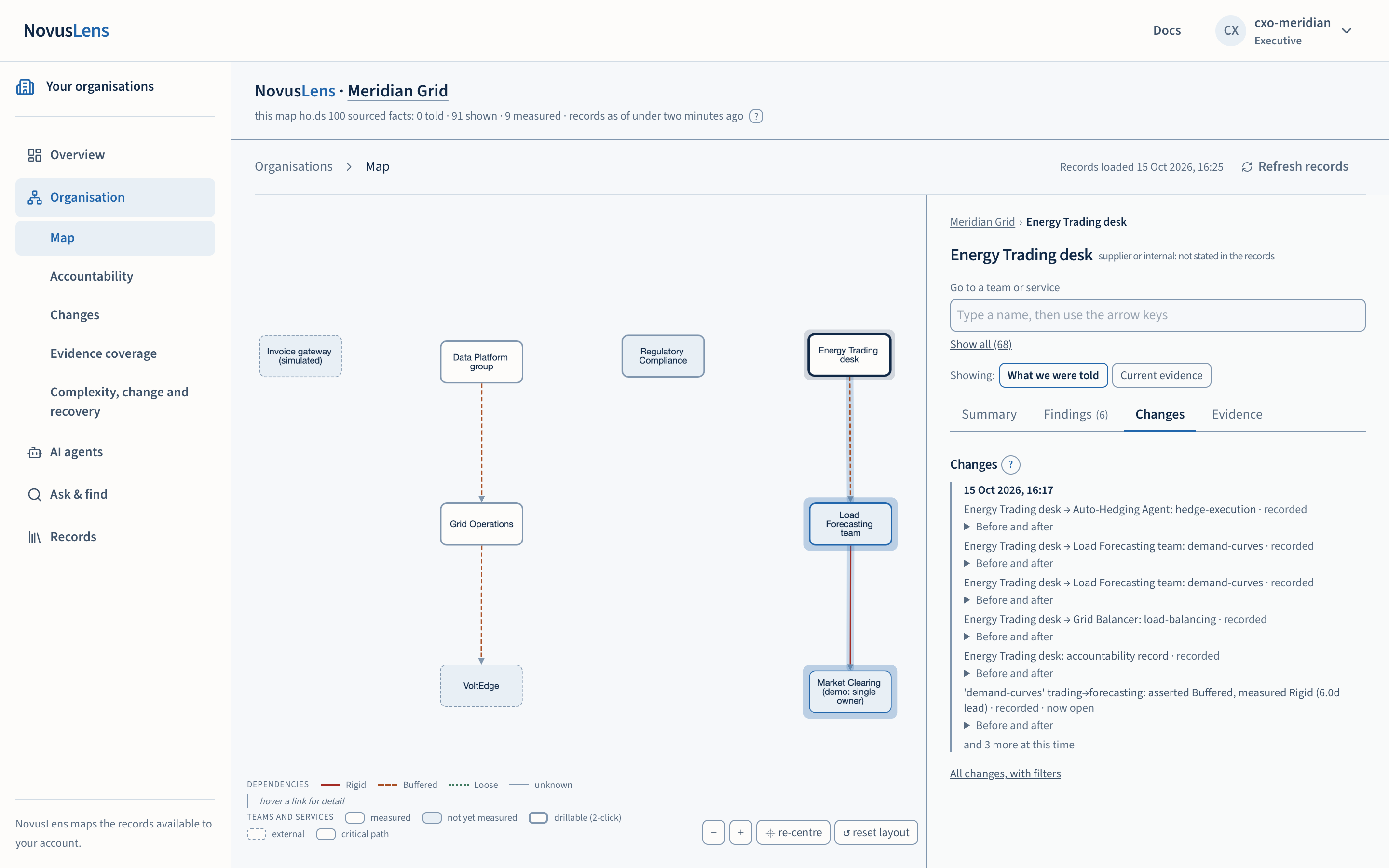Click the "and 3 more at this time" text
This screenshot has height=868, width=1389.
click(x=1019, y=745)
